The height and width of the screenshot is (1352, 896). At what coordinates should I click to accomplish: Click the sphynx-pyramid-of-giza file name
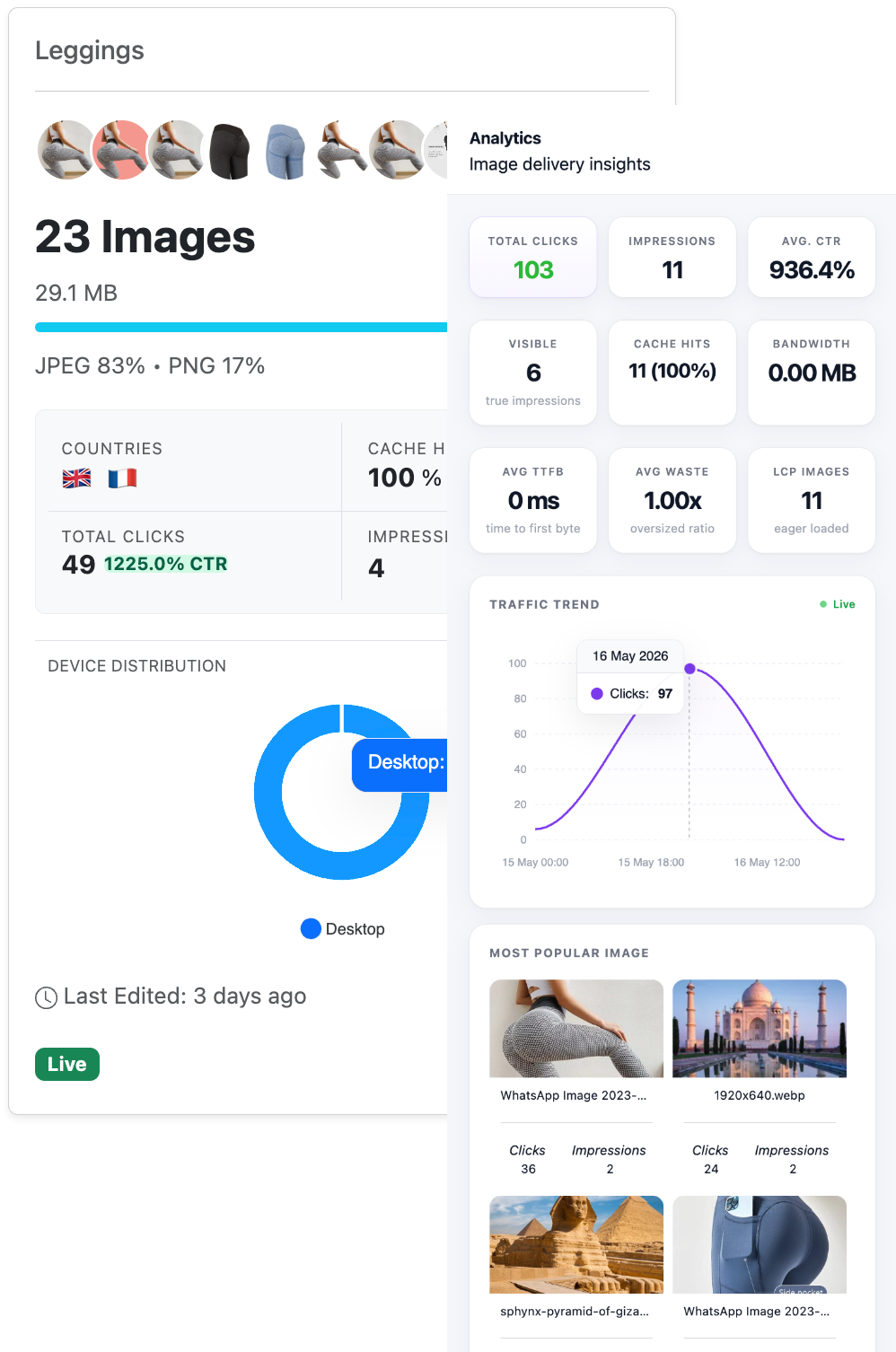tap(575, 1312)
